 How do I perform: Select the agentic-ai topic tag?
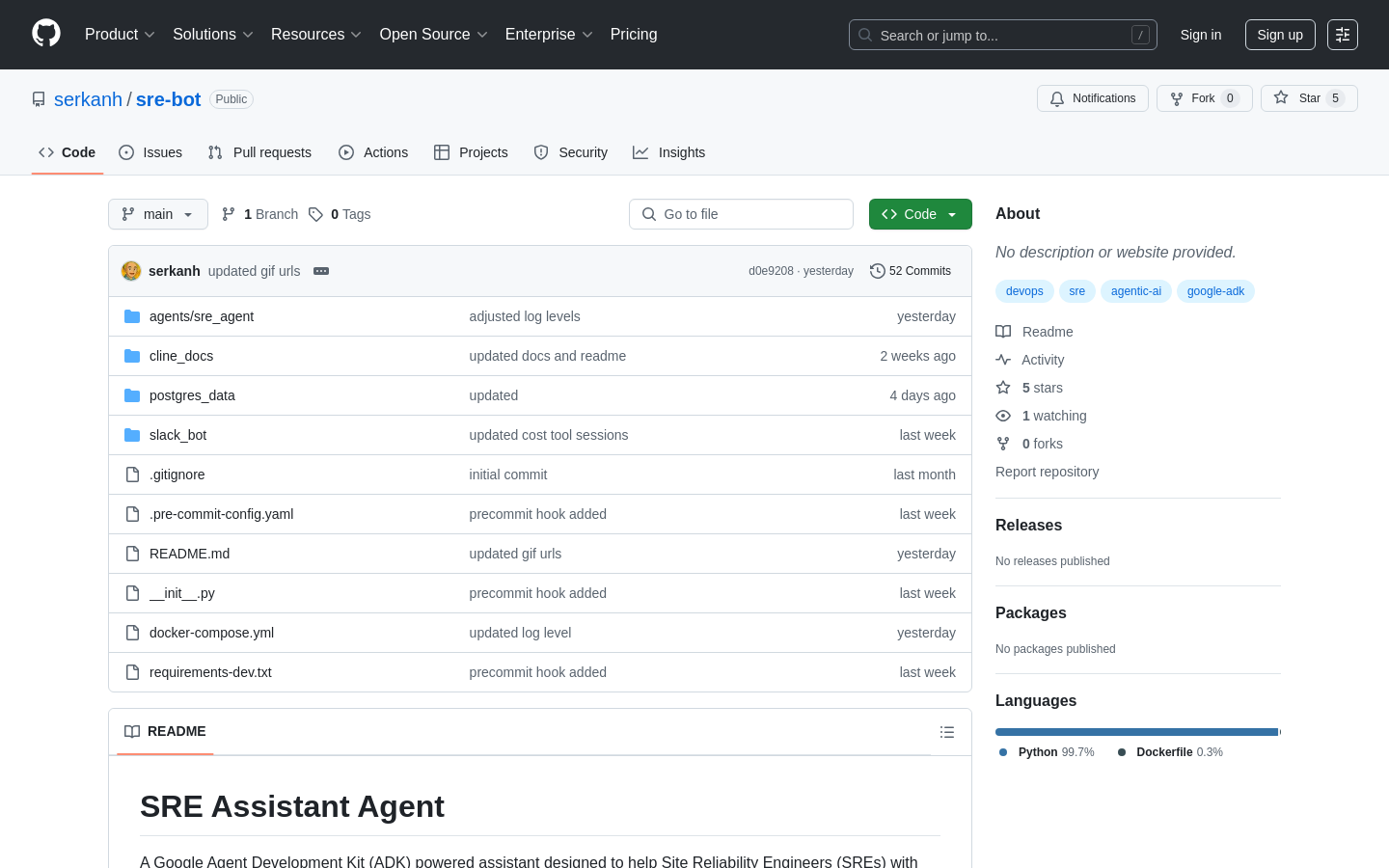(1136, 291)
